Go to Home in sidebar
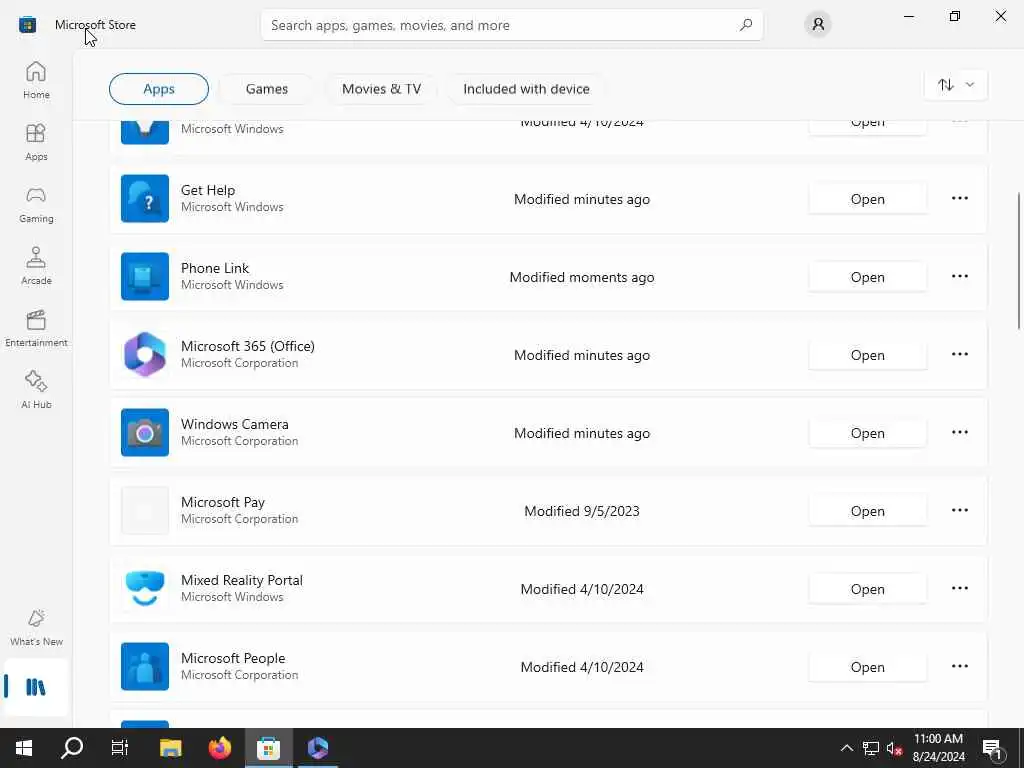Image resolution: width=1024 pixels, height=768 pixels. coord(36,80)
